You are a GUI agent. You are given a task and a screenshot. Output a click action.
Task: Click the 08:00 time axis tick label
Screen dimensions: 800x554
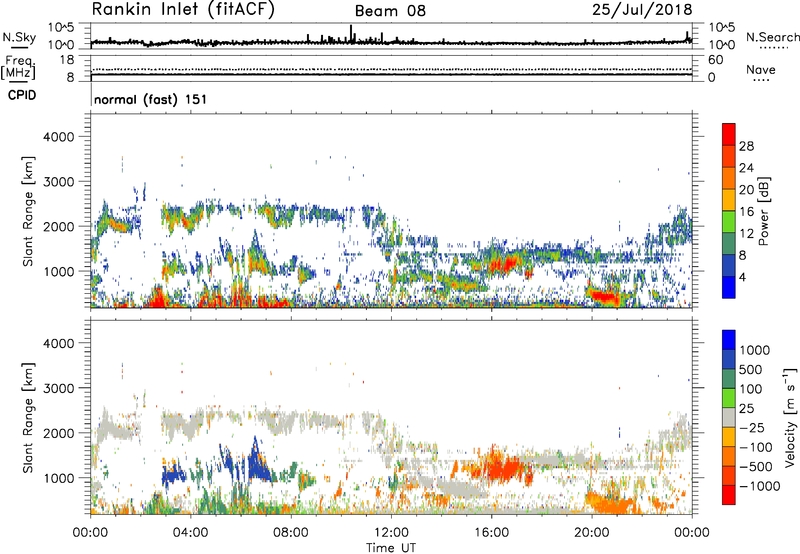tap(291, 533)
